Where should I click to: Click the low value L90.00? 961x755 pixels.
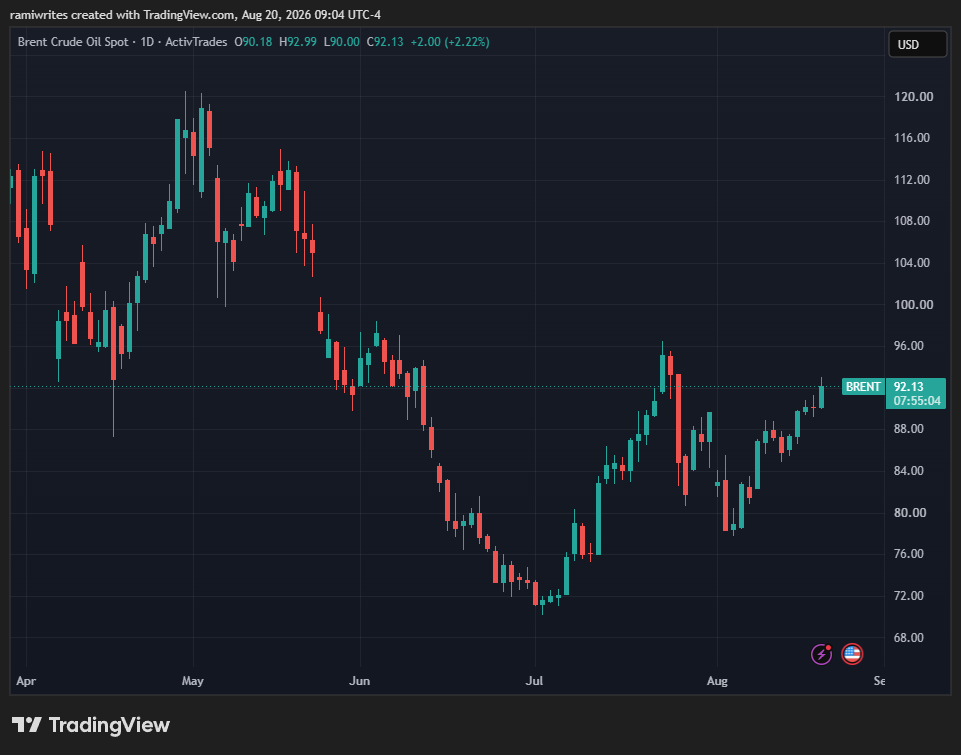pos(341,42)
